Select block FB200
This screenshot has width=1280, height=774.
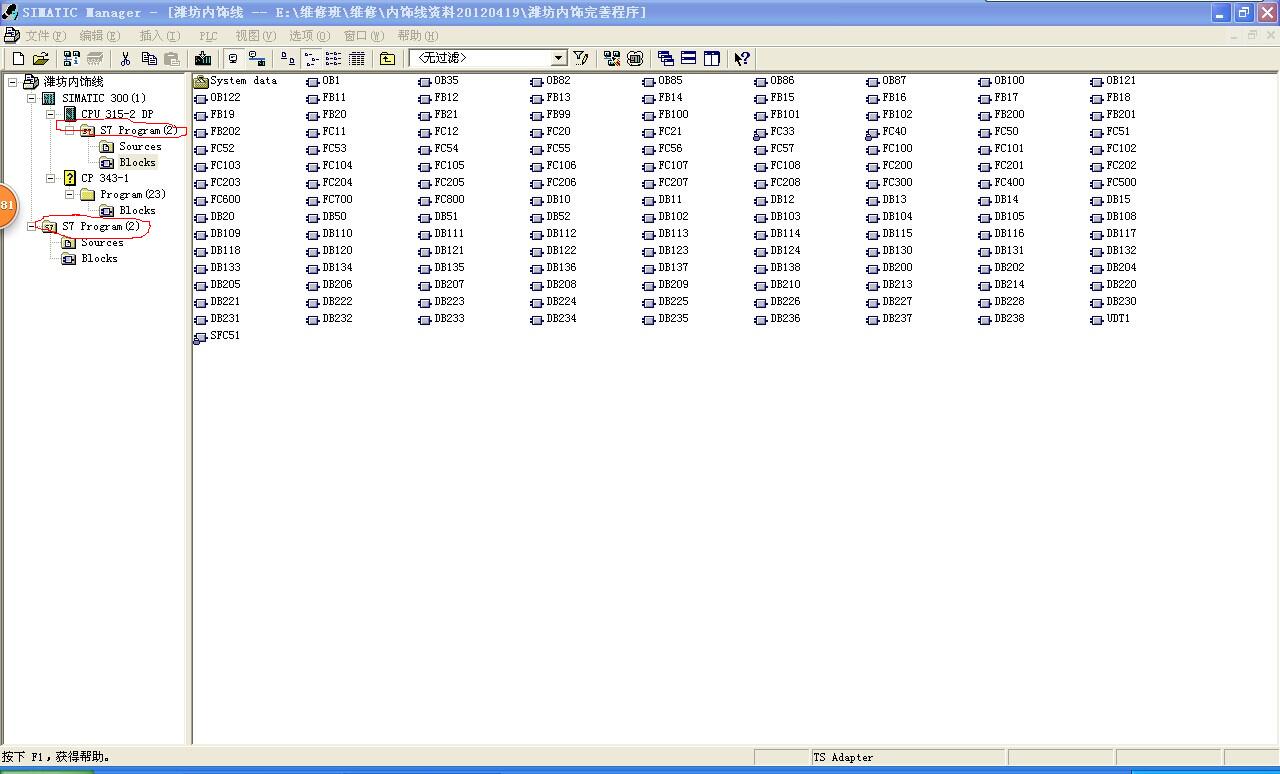1009,115
